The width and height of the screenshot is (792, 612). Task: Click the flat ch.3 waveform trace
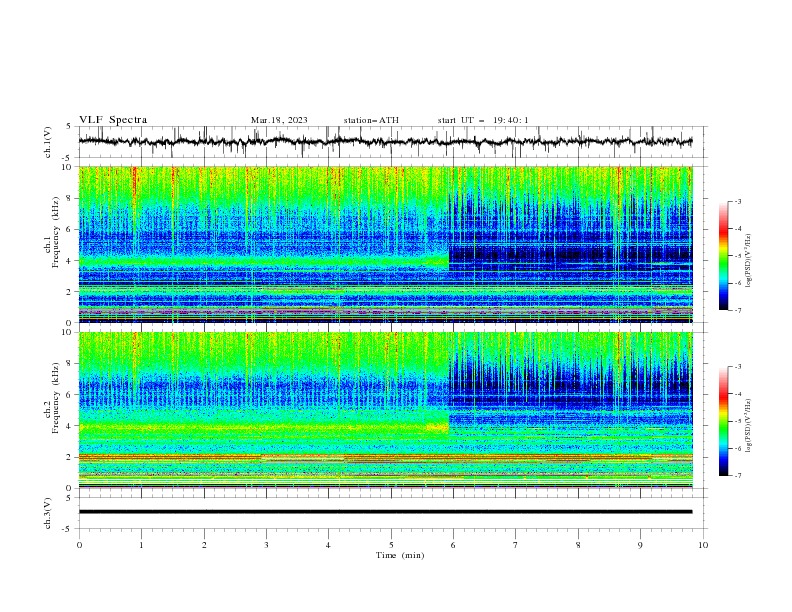tap(386, 512)
